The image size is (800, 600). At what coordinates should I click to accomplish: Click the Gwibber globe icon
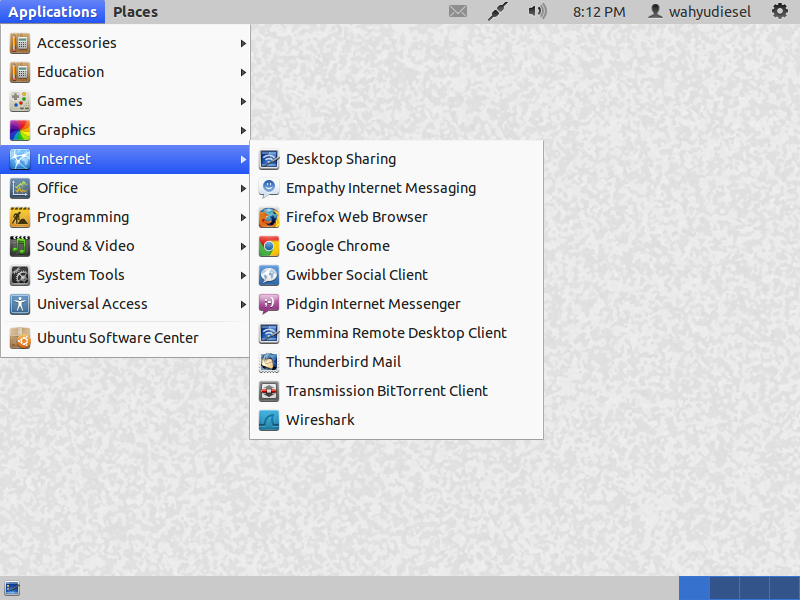coord(269,276)
